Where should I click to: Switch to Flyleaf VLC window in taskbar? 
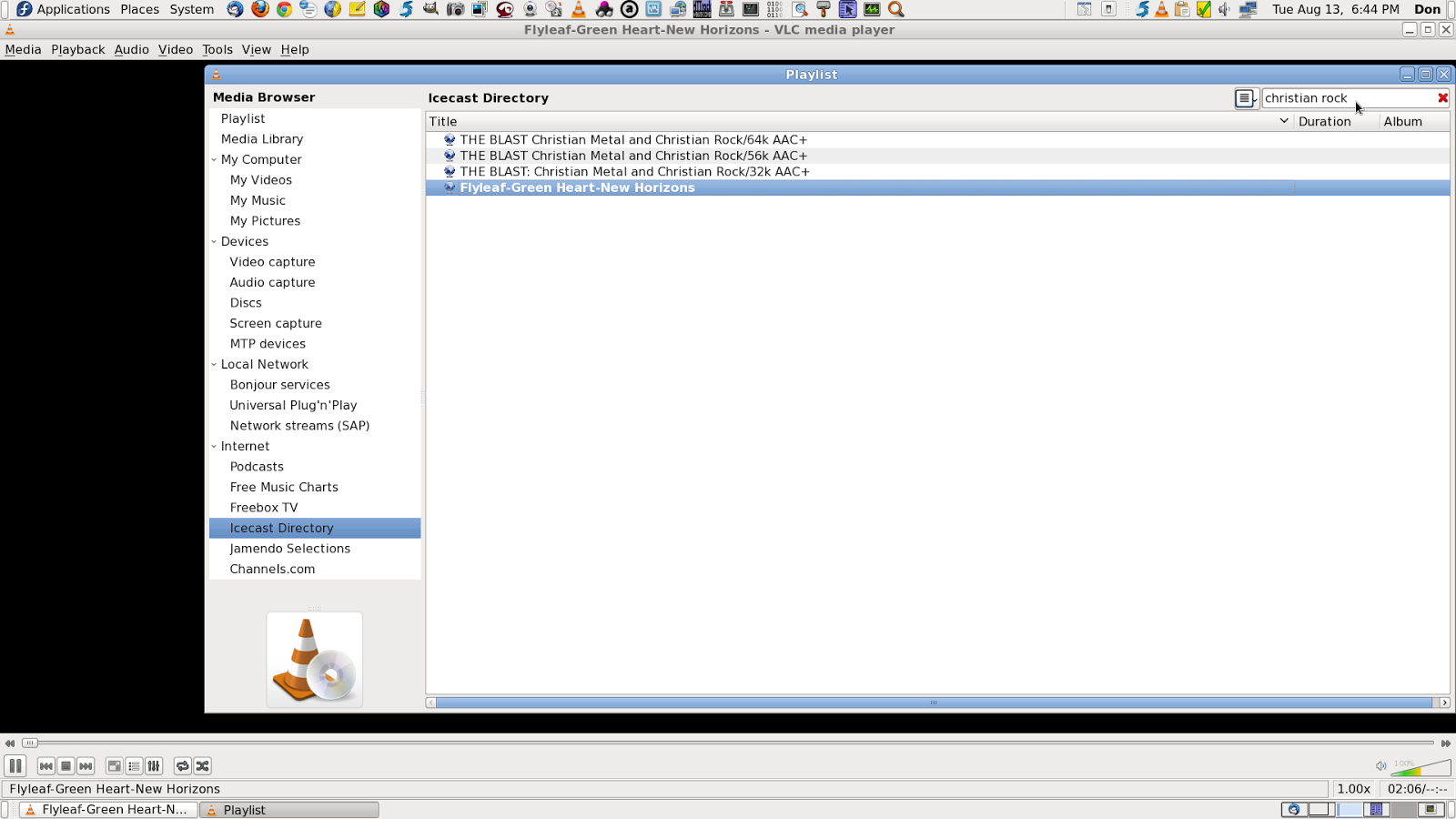(107, 810)
